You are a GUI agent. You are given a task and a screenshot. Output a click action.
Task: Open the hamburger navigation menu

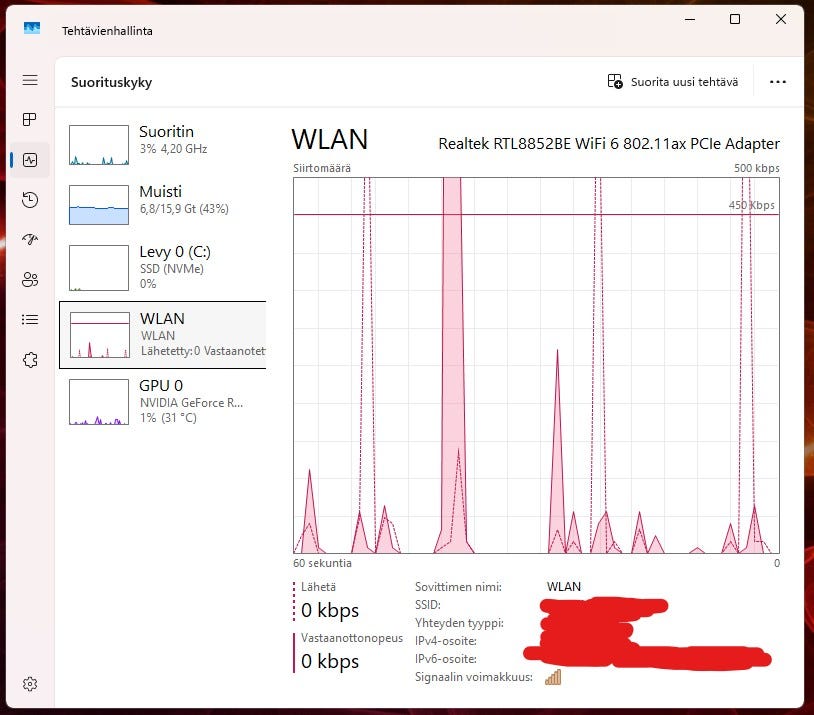tap(30, 80)
